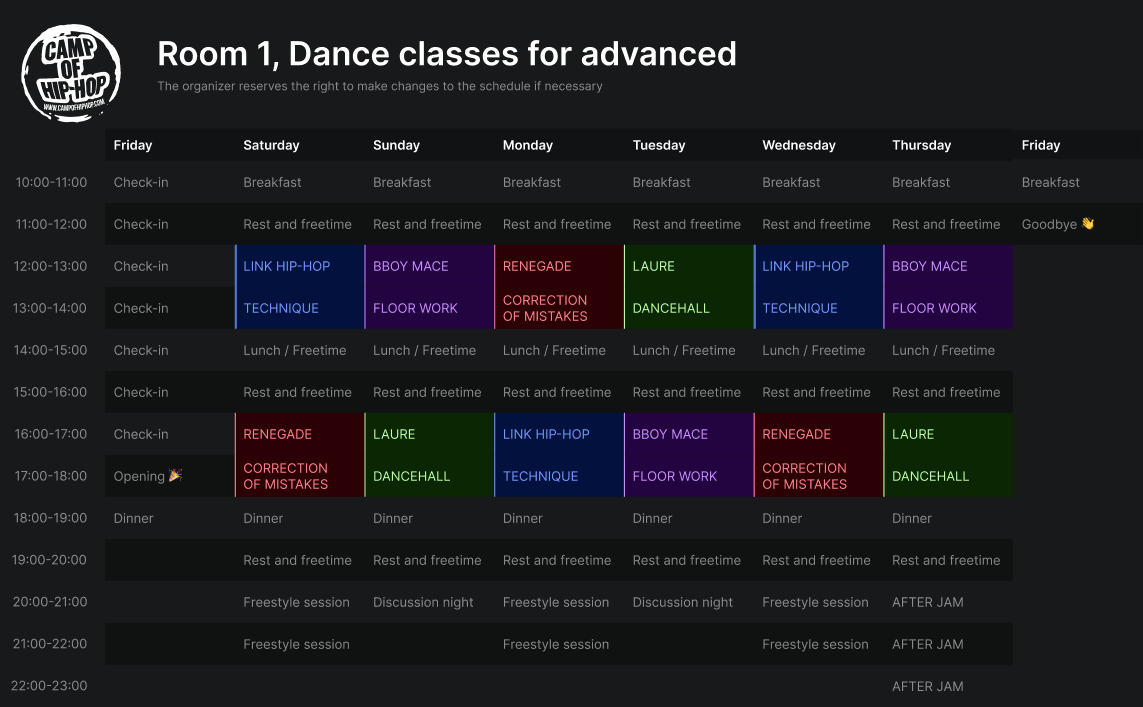Select Thursday's 22:00 AFTER JAM entry
This screenshot has width=1143, height=707.
pos(927,686)
